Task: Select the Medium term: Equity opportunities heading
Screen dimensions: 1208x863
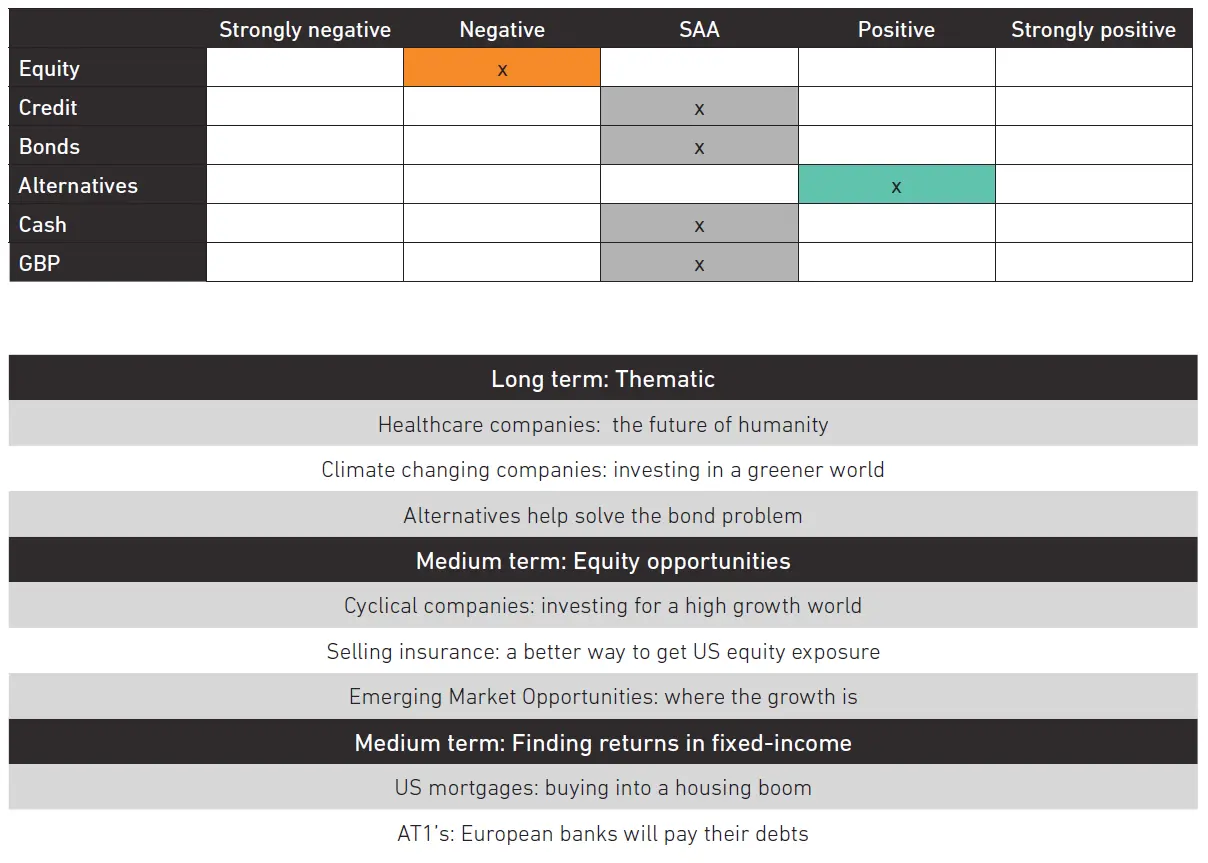Action: (603, 561)
